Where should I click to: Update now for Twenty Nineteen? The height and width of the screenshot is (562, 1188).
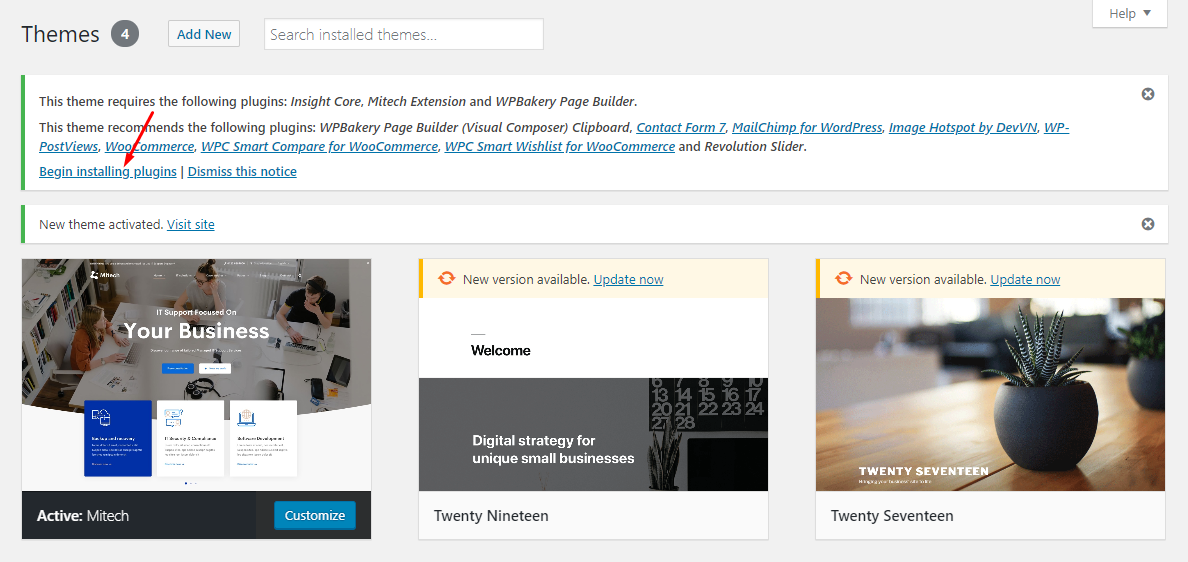(628, 279)
